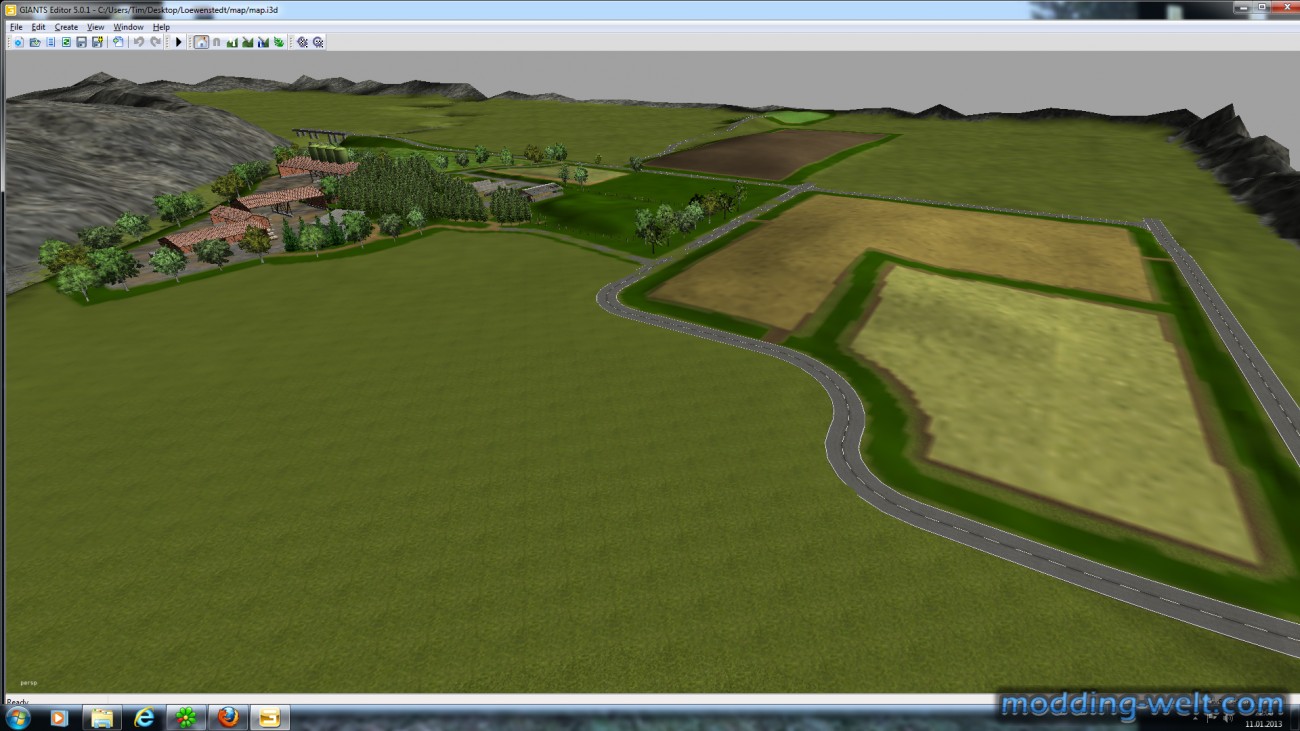Screen dimensions: 1300x731
Task: Click the Show desktop button
Action: [1293, 718]
